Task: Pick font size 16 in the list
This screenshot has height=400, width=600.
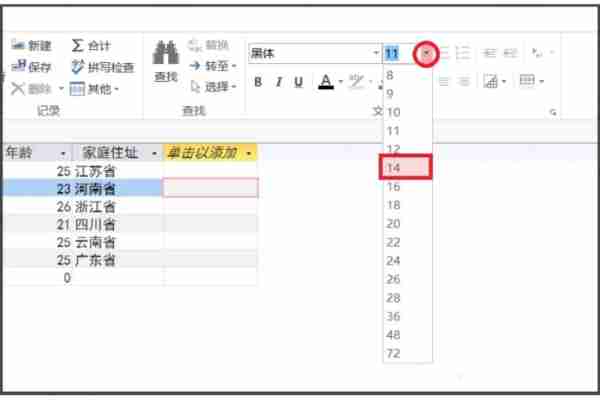Action: coord(408,186)
